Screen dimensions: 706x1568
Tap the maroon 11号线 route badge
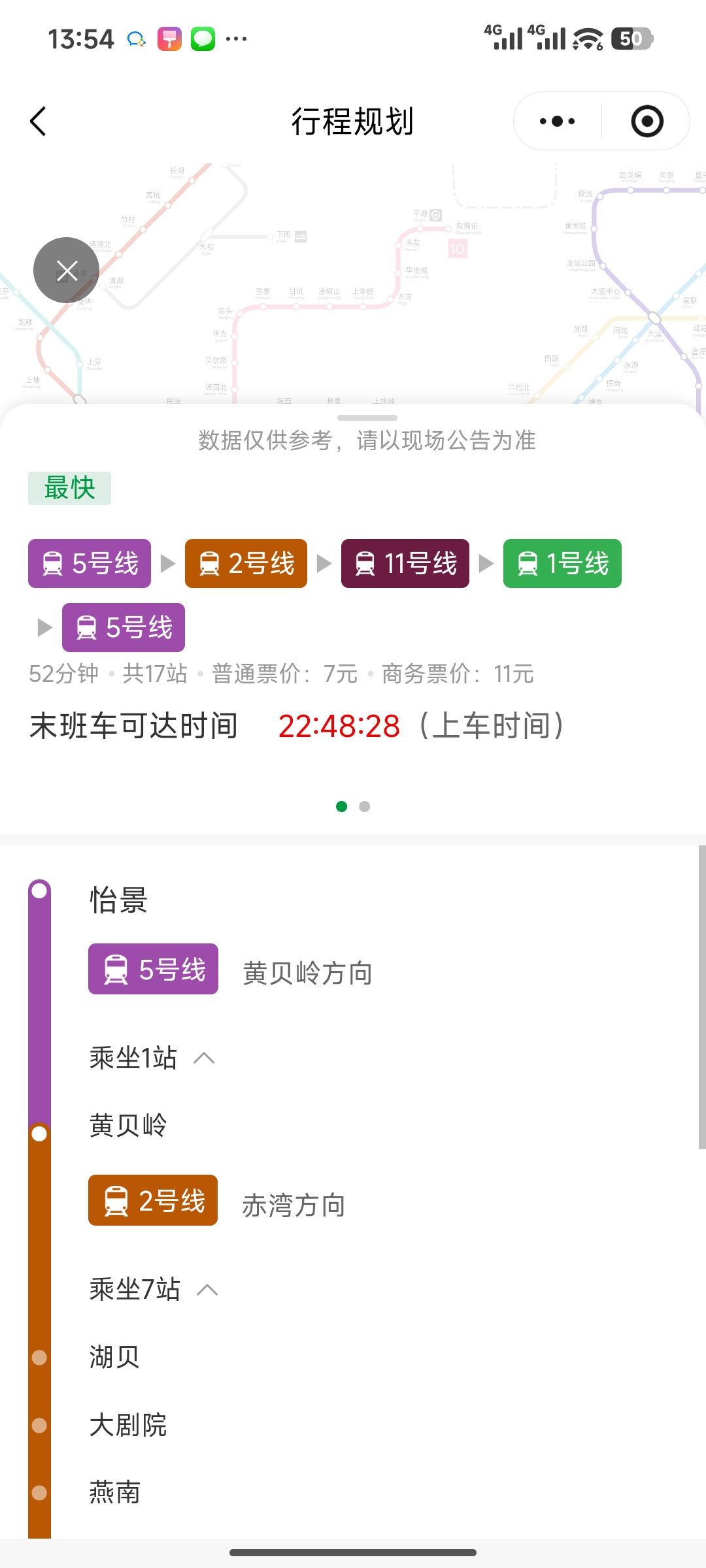405,563
